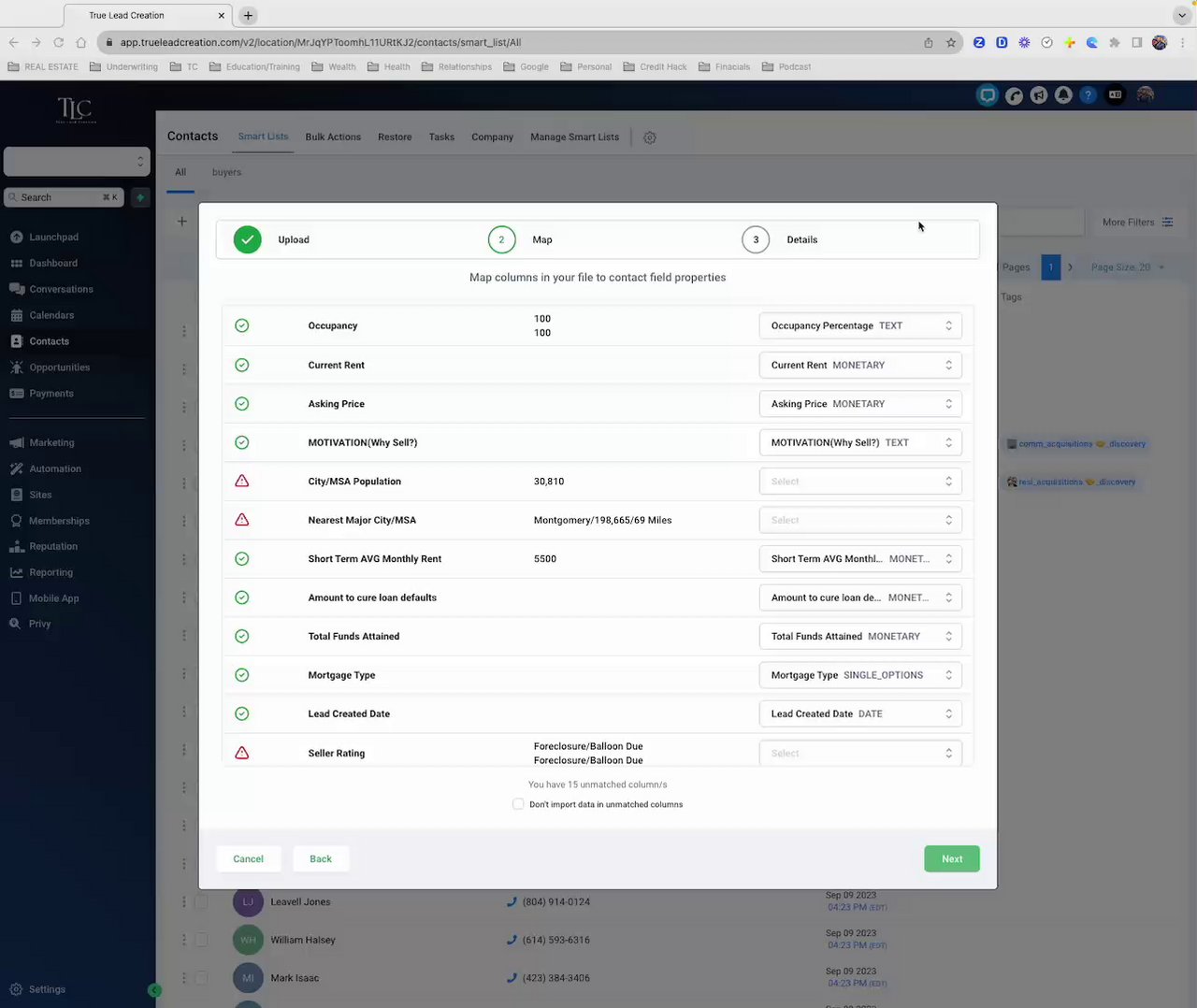
Task: Open Privy in the sidebar
Action: click(30, 624)
